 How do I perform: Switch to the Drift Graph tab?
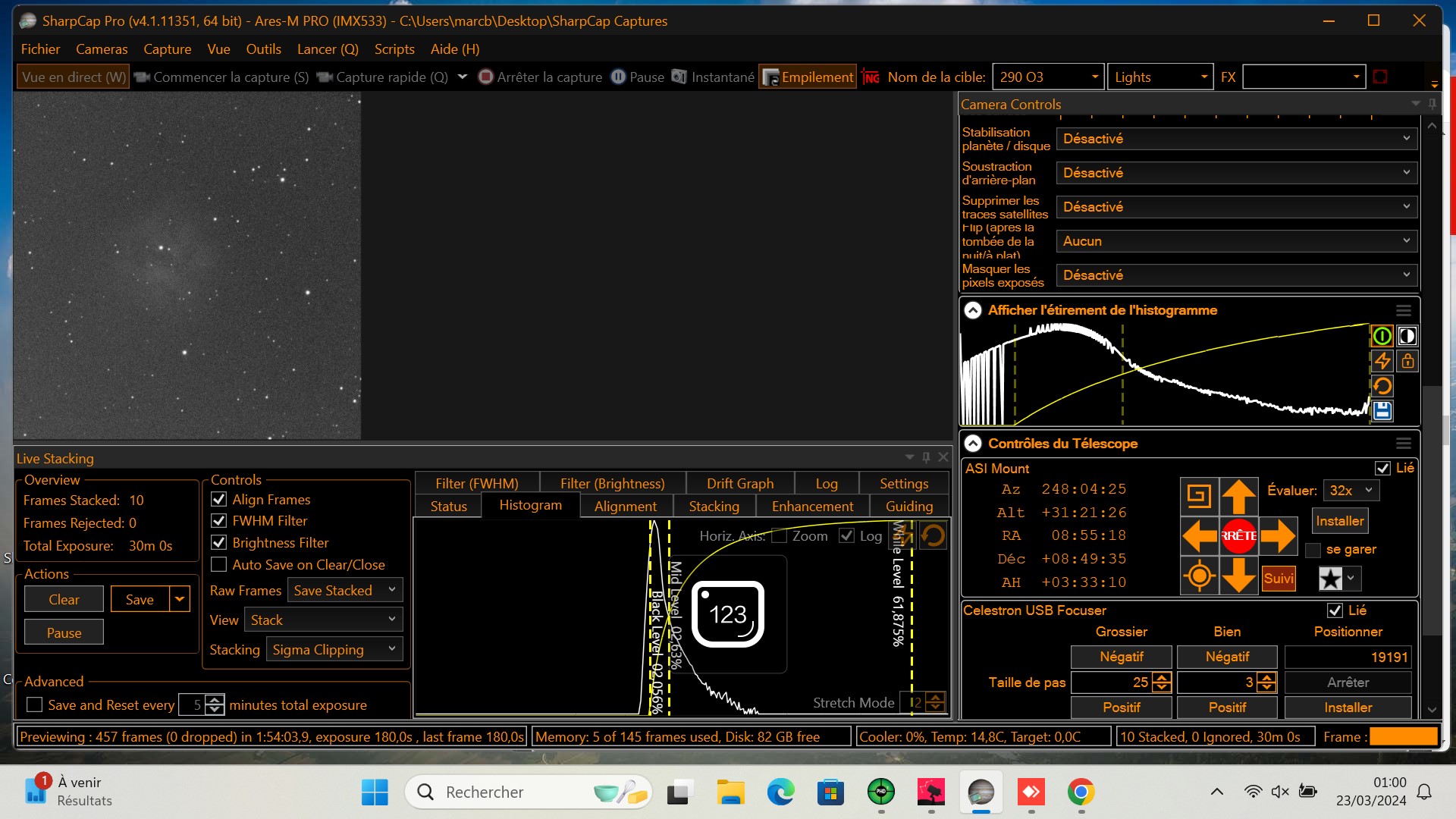[739, 484]
